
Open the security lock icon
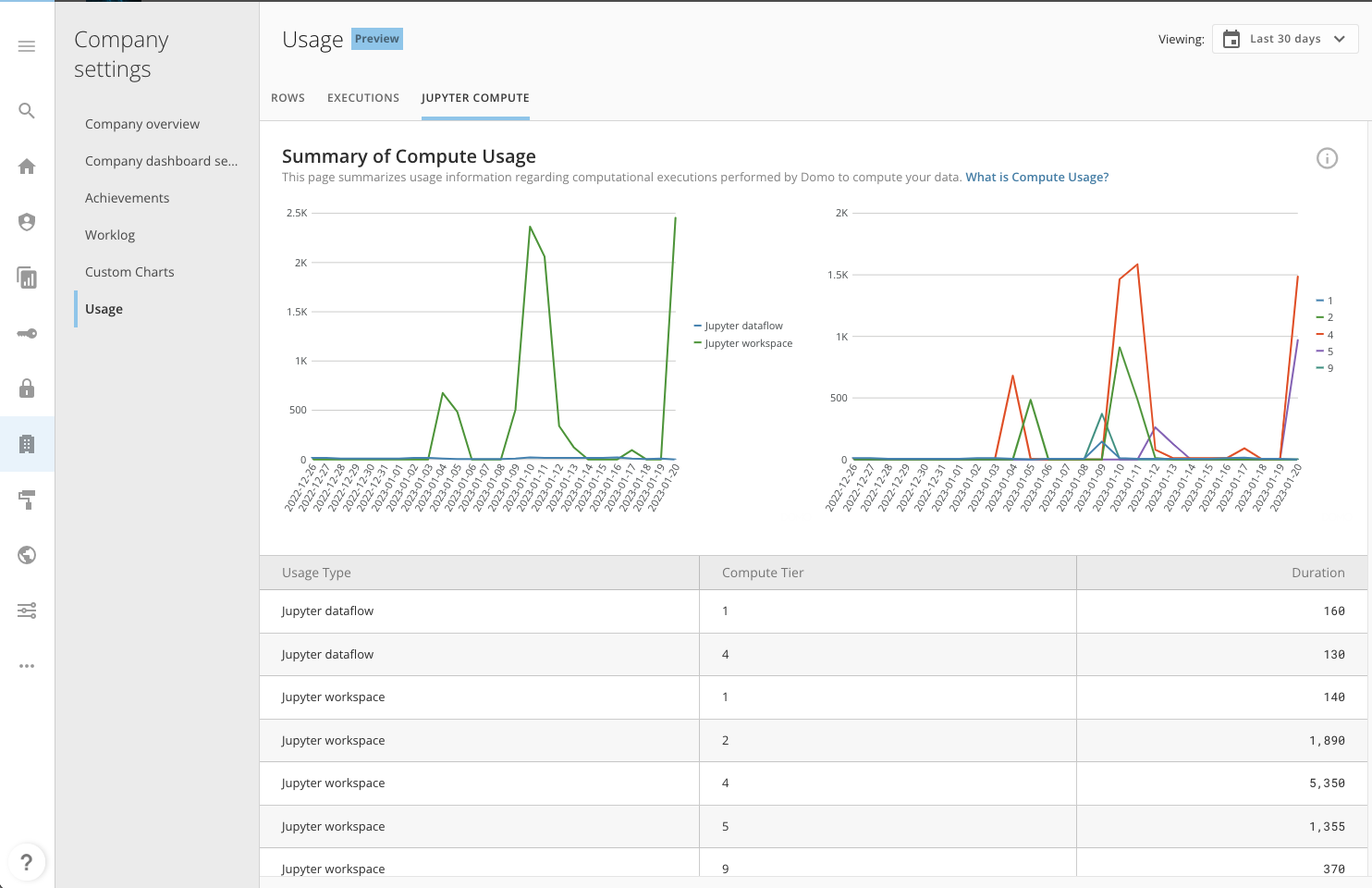26,388
